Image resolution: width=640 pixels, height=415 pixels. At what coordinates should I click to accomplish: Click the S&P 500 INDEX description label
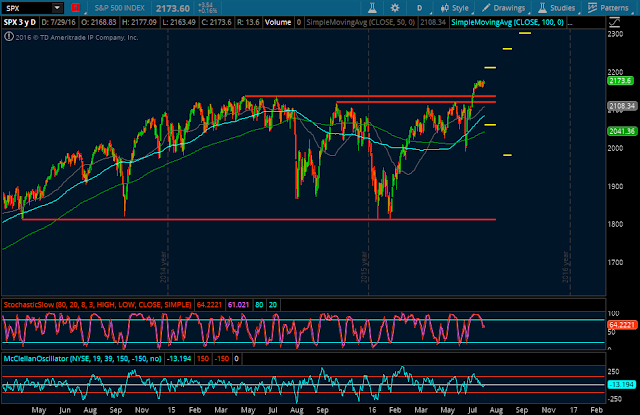click(x=120, y=8)
